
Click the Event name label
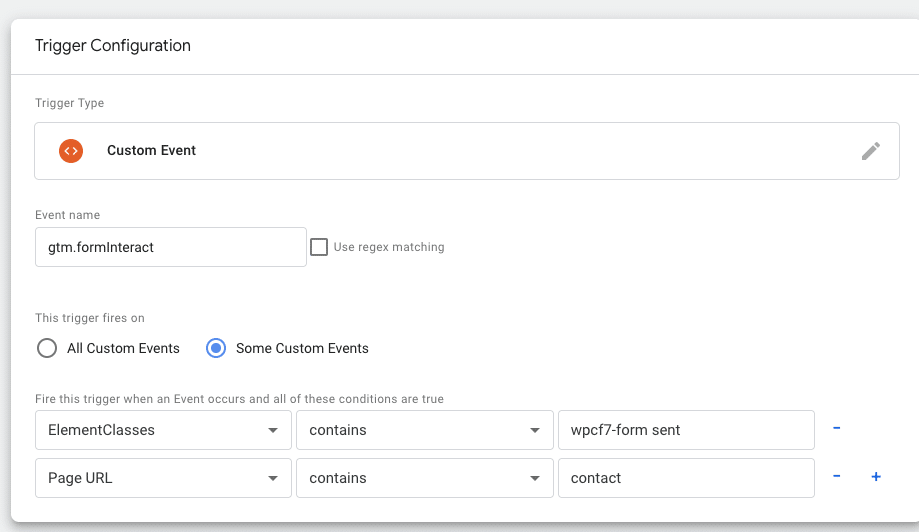pyautogui.click(x=67, y=215)
